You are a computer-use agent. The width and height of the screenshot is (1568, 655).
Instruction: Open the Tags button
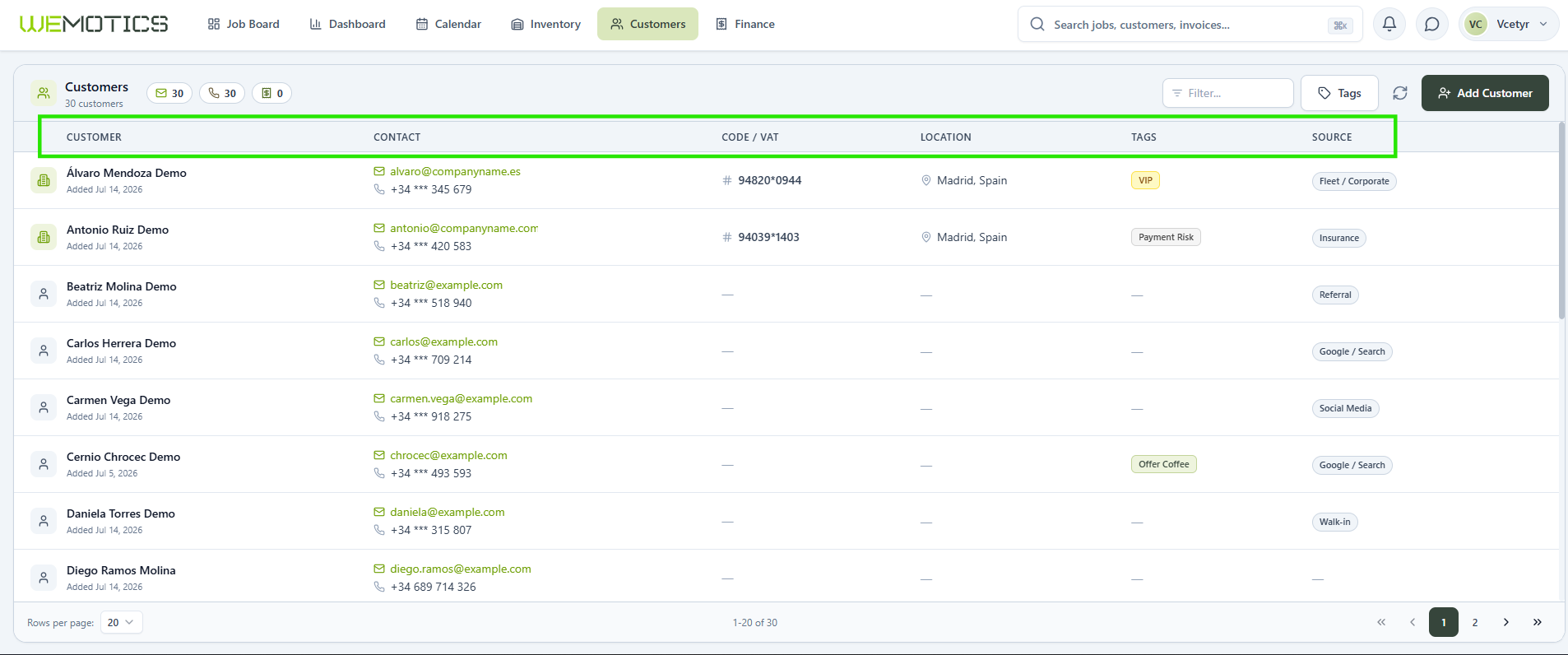[1339, 93]
